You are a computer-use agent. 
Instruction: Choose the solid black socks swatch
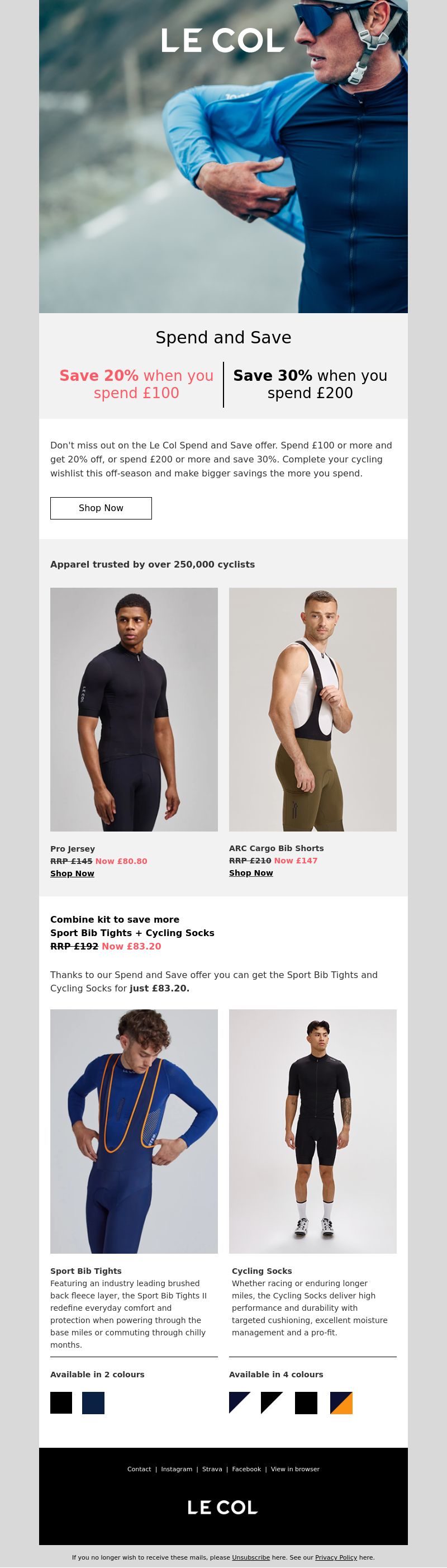point(306,1402)
